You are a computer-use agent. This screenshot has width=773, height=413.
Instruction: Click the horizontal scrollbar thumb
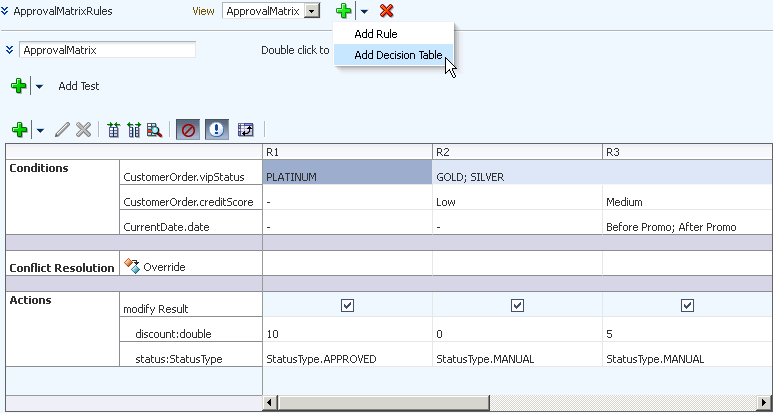point(382,402)
